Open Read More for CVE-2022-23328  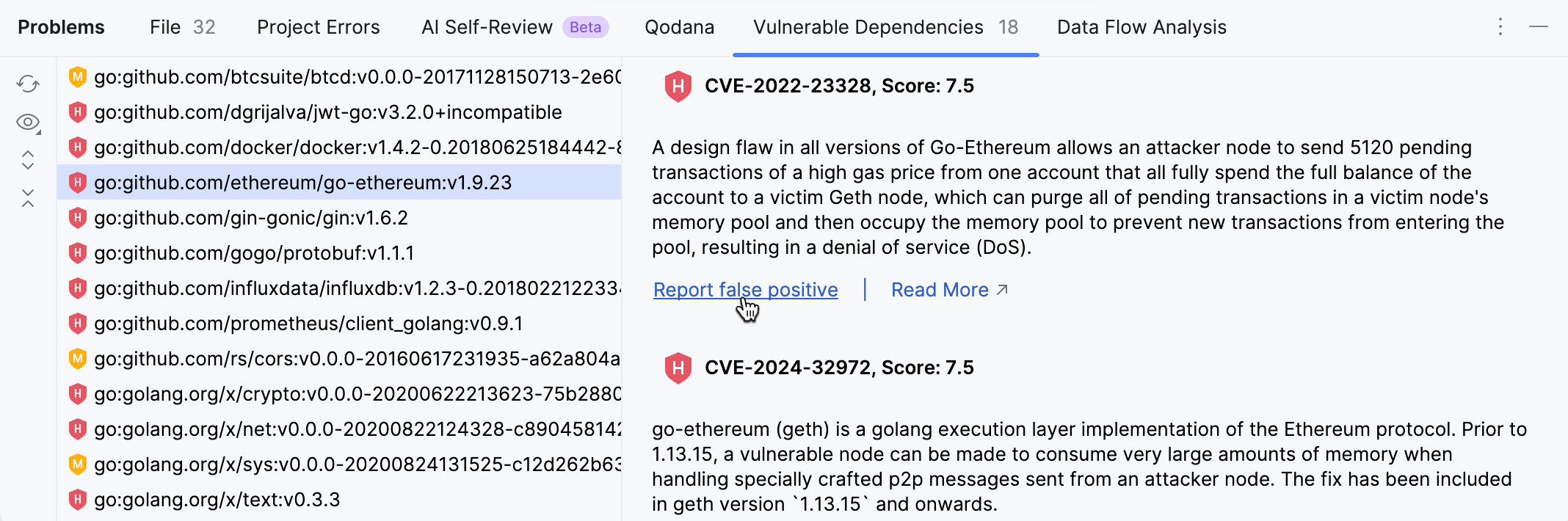pyautogui.click(x=941, y=289)
